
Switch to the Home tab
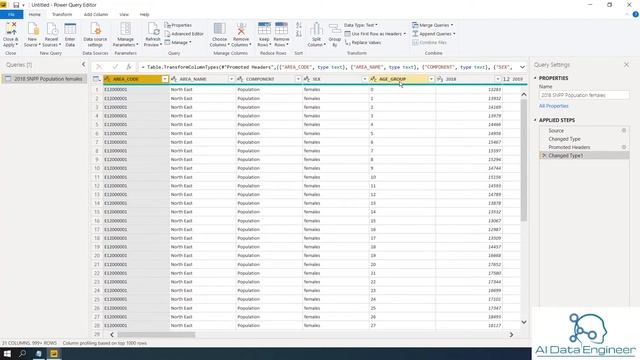(35, 14)
